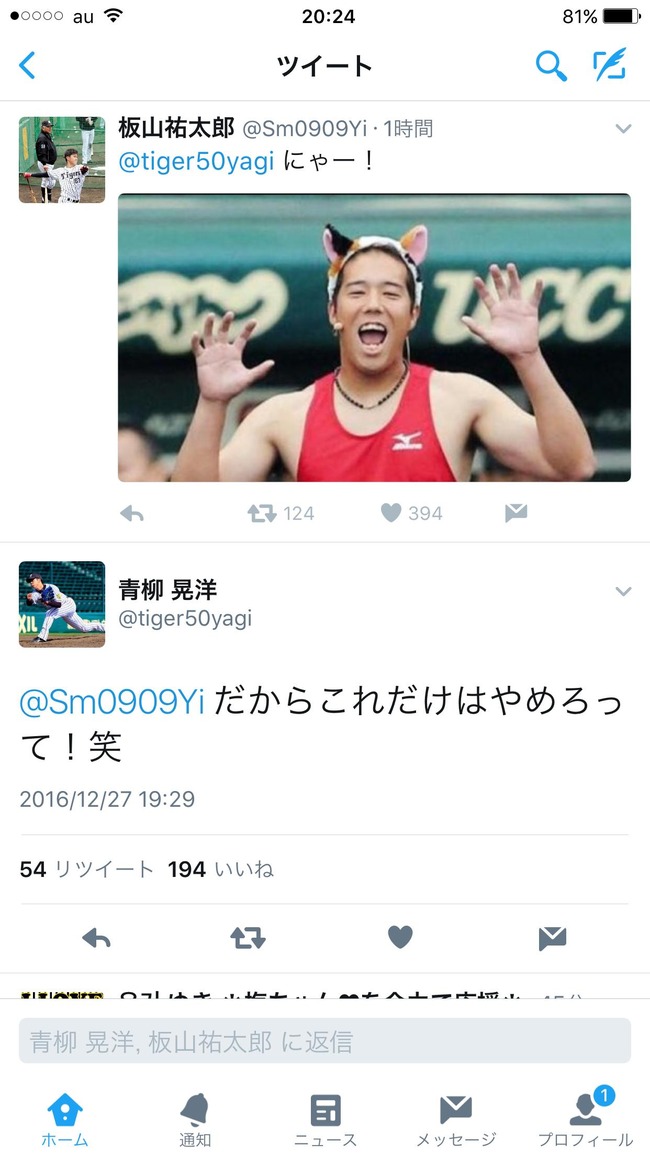Viewport: 650px width, 1156px height.
Task: Send 板山祐太郎's tweet via envelope icon
Action: (516, 513)
